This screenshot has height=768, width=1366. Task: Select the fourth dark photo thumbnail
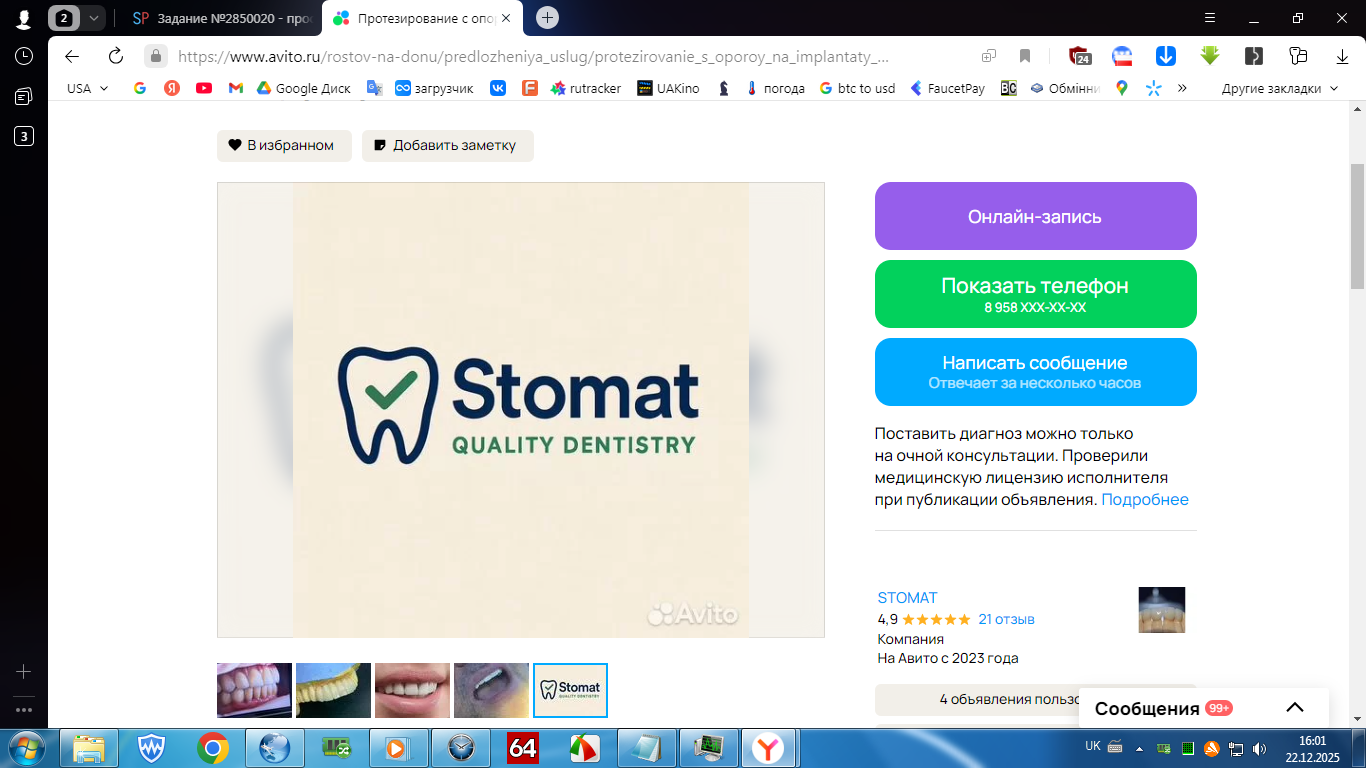[491, 690]
